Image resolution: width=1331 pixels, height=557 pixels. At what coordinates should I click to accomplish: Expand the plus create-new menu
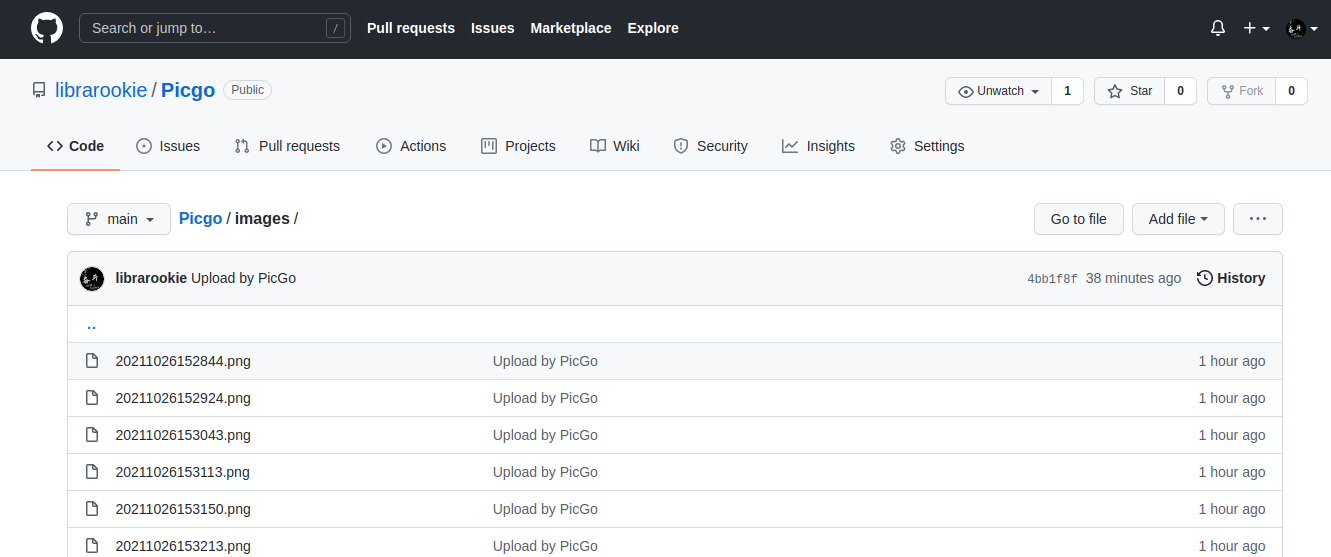pyautogui.click(x=1256, y=28)
